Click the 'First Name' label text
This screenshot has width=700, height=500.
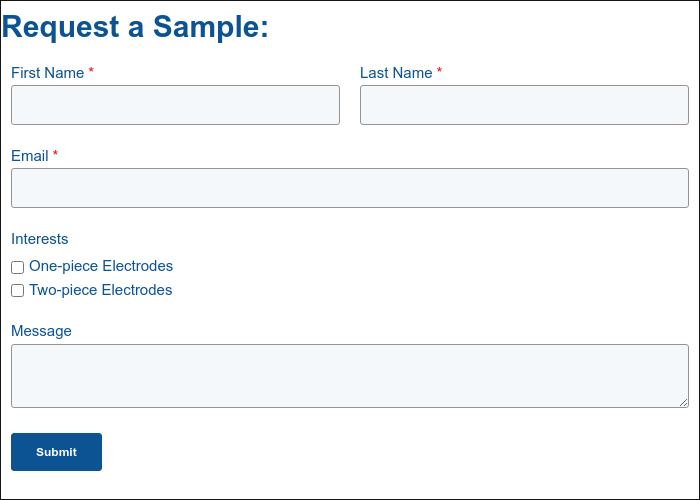pos(47,73)
